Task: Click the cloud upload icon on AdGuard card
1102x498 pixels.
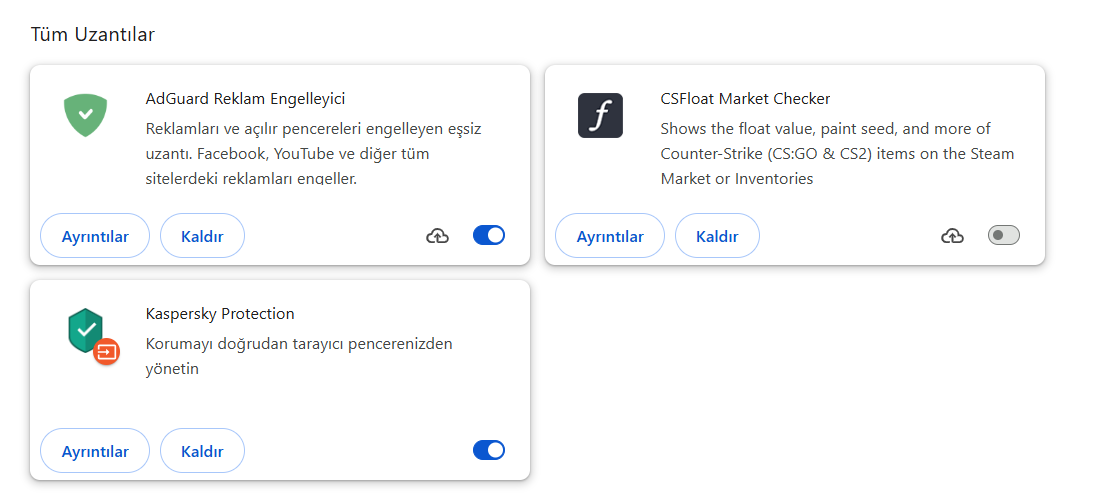Action: click(x=438, y=236)
